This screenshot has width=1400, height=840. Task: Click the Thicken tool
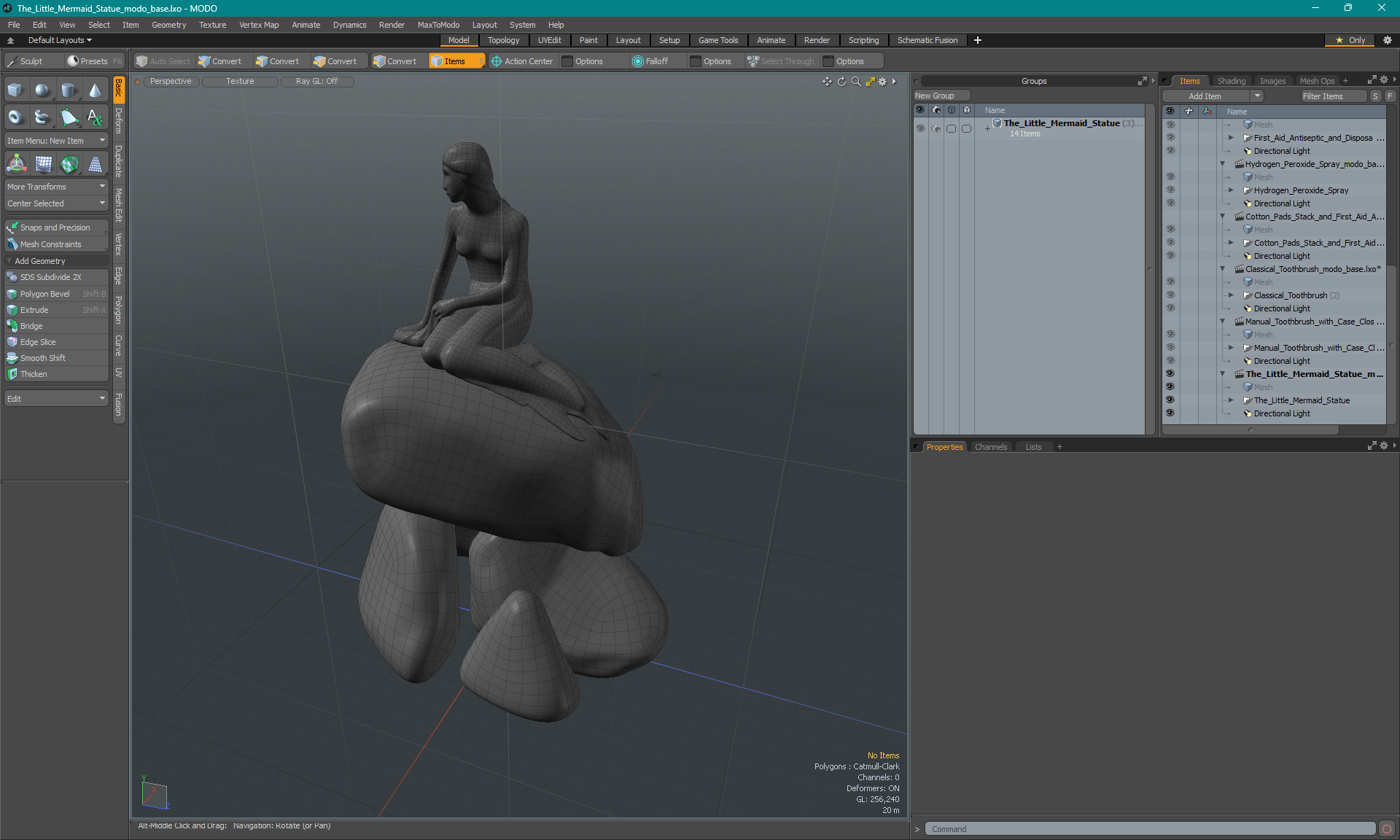(56, 374)
